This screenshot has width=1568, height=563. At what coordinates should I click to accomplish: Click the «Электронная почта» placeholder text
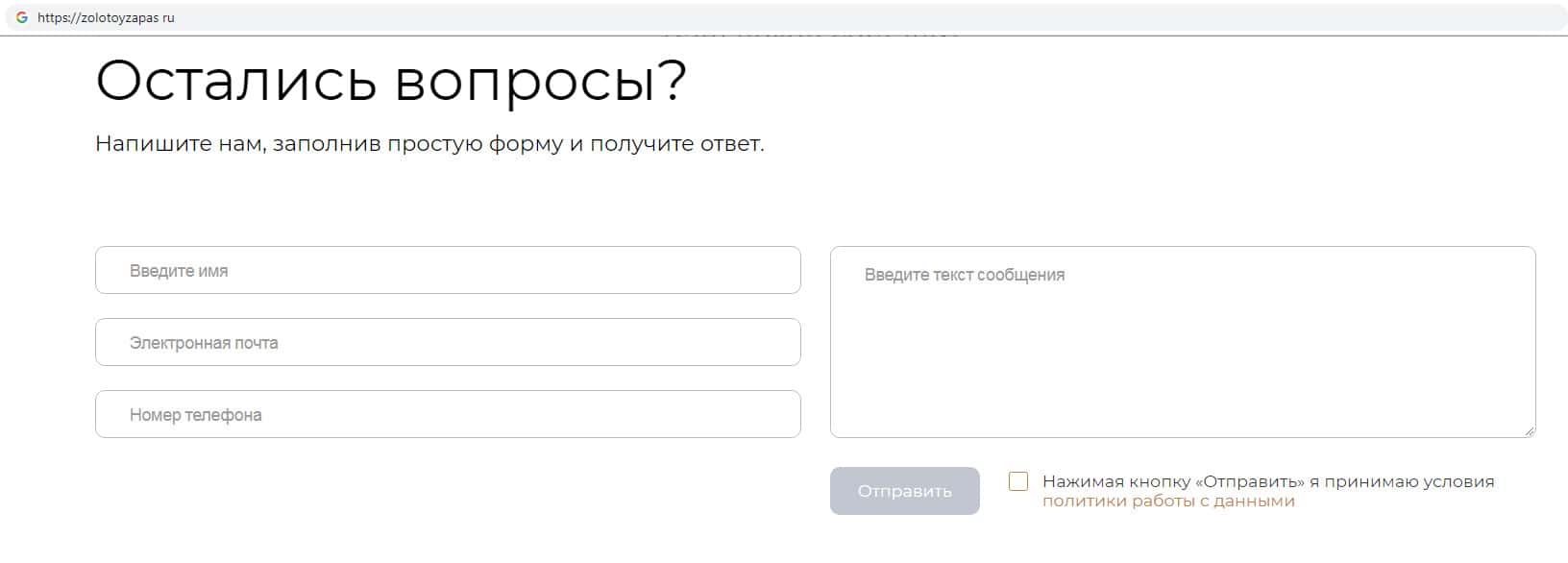(x=204, y=343)
